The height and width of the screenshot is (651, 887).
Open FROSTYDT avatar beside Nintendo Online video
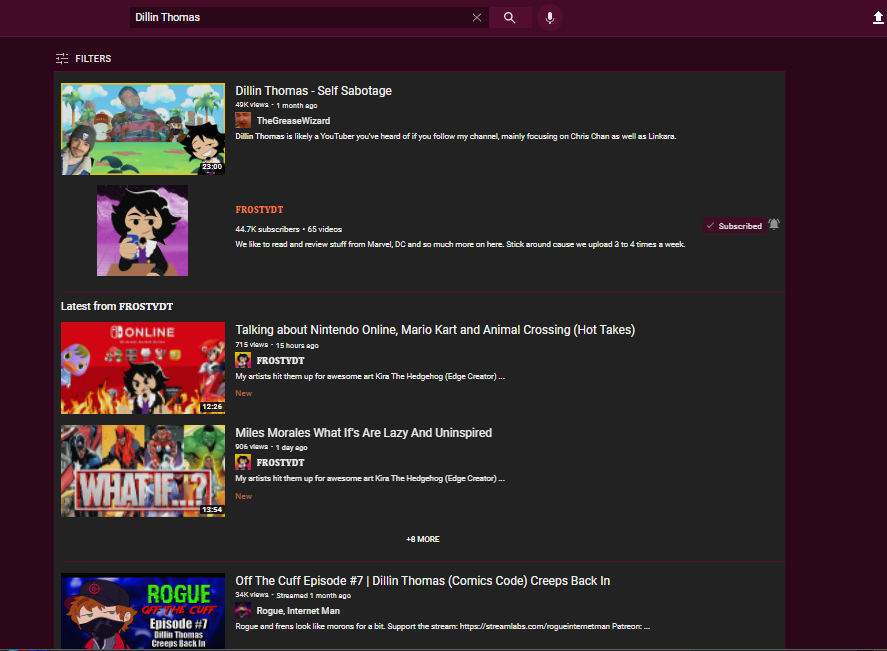(243, 360)
